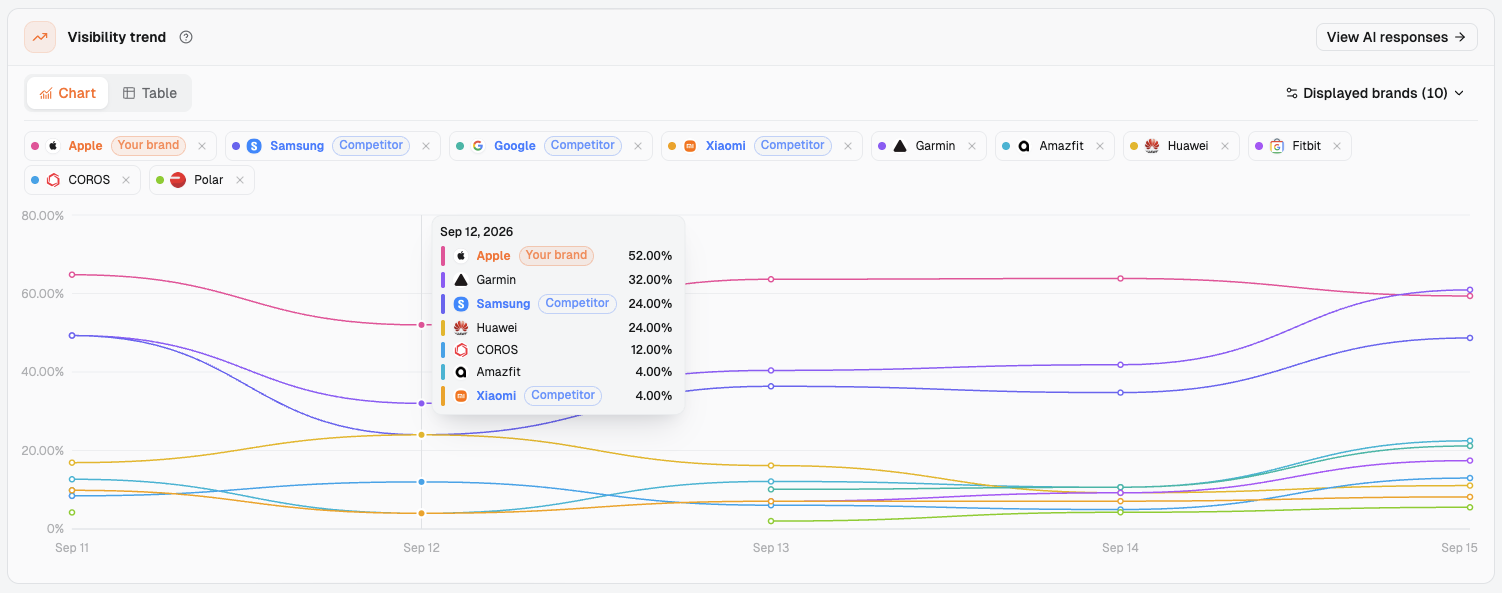Select COROS data point on Sep 12
The height and width of the screenshot is (593, 1502).
[x=421, y=482]
